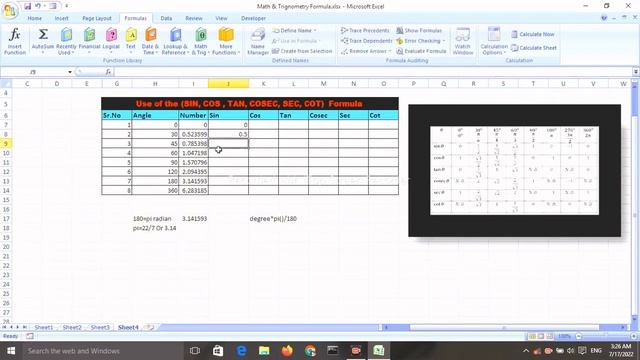640x360 pixels.
Task: Click the Insert Worksheet tab icon
Action: pyautogui.click(x=150, y=327)
